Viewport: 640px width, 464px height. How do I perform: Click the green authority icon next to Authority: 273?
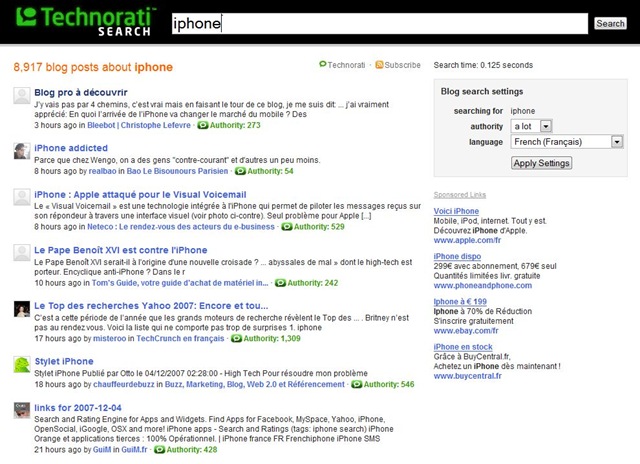tap(203, 125)
